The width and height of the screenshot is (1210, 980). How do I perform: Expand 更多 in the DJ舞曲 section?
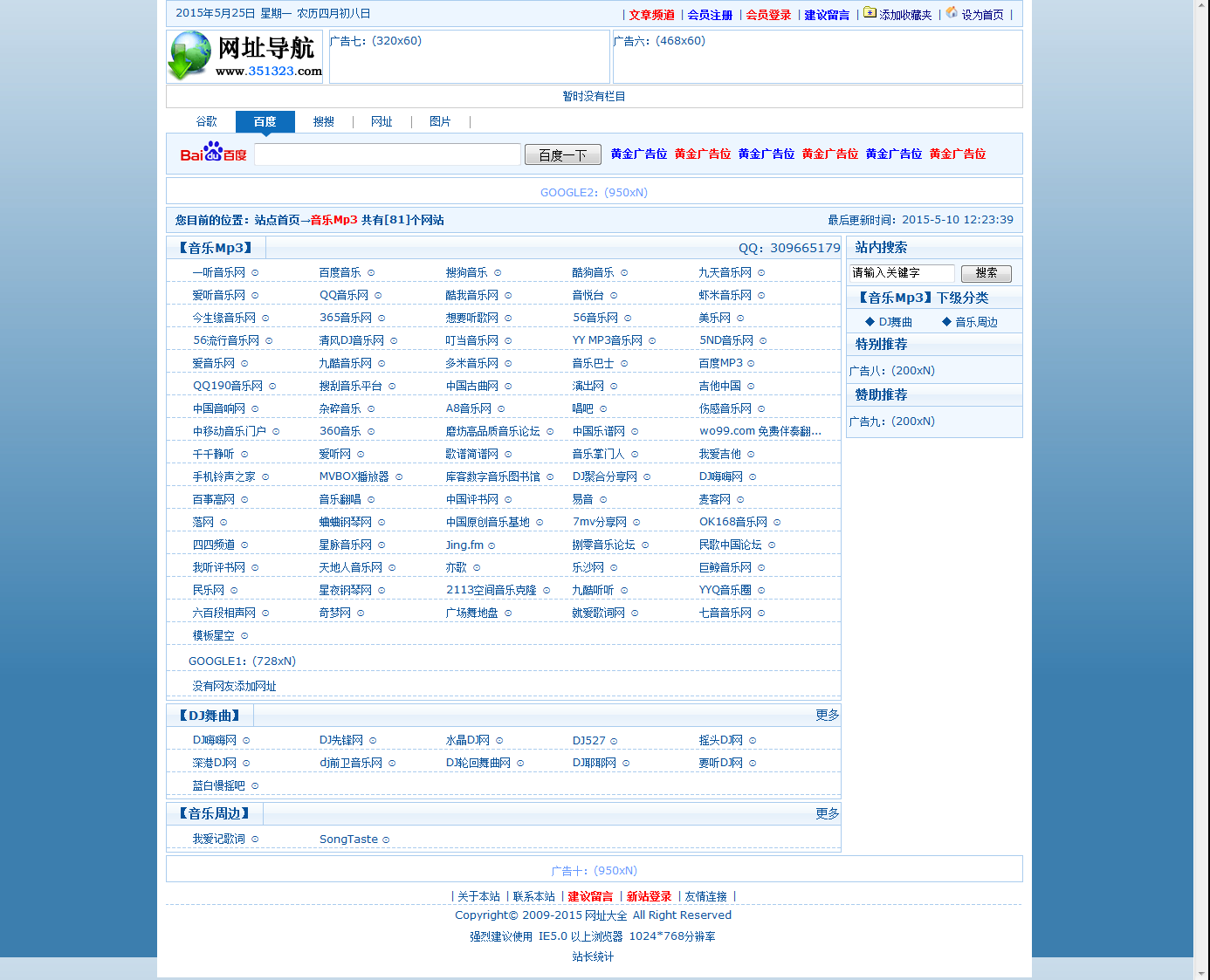pyautogui.click(x=827, y=715)
